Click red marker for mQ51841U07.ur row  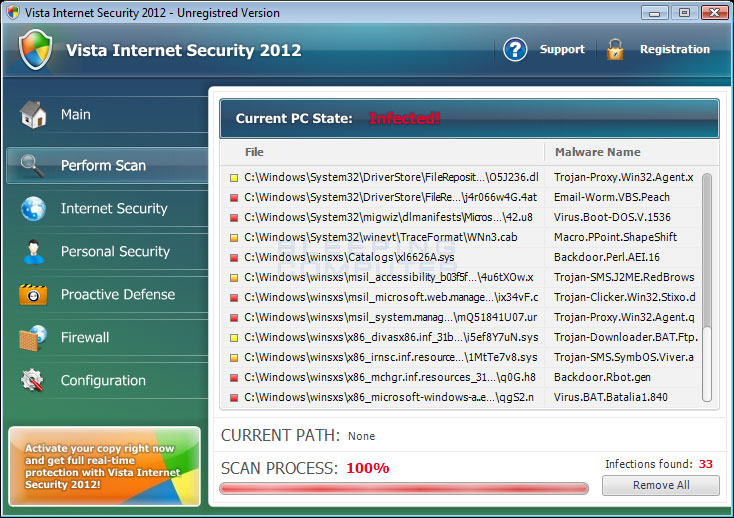pos(234,318)
